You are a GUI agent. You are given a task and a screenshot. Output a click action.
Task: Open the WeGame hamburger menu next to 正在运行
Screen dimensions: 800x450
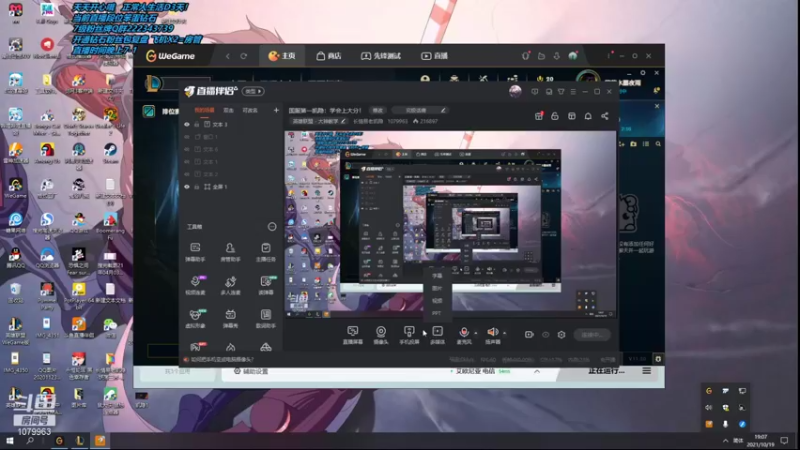click(646, 371)
